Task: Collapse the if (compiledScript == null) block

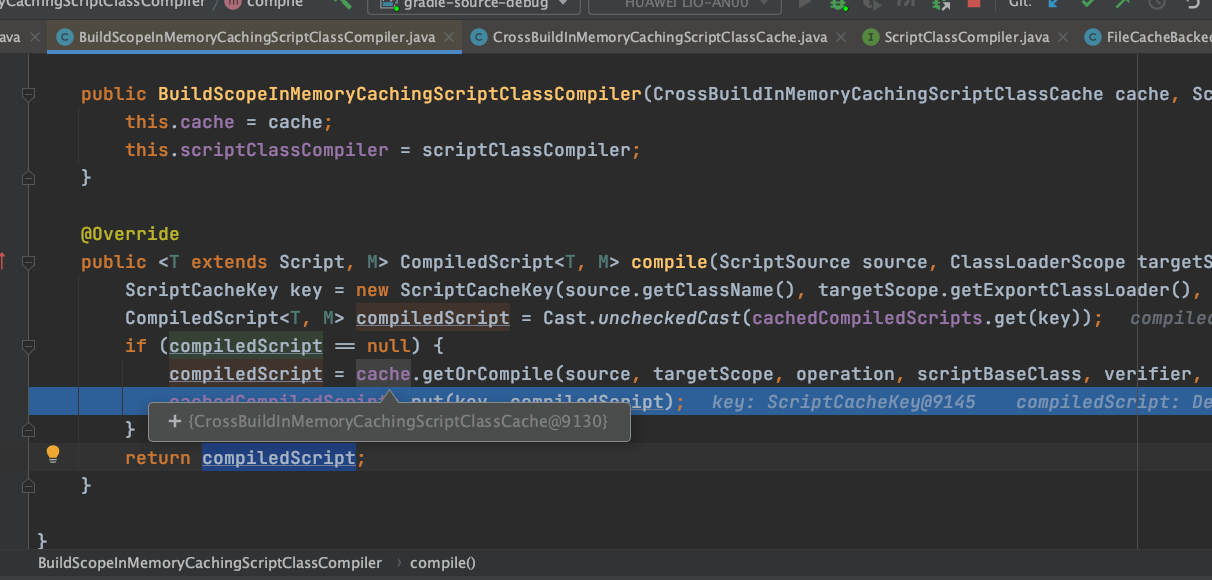Action: point(28,346)
